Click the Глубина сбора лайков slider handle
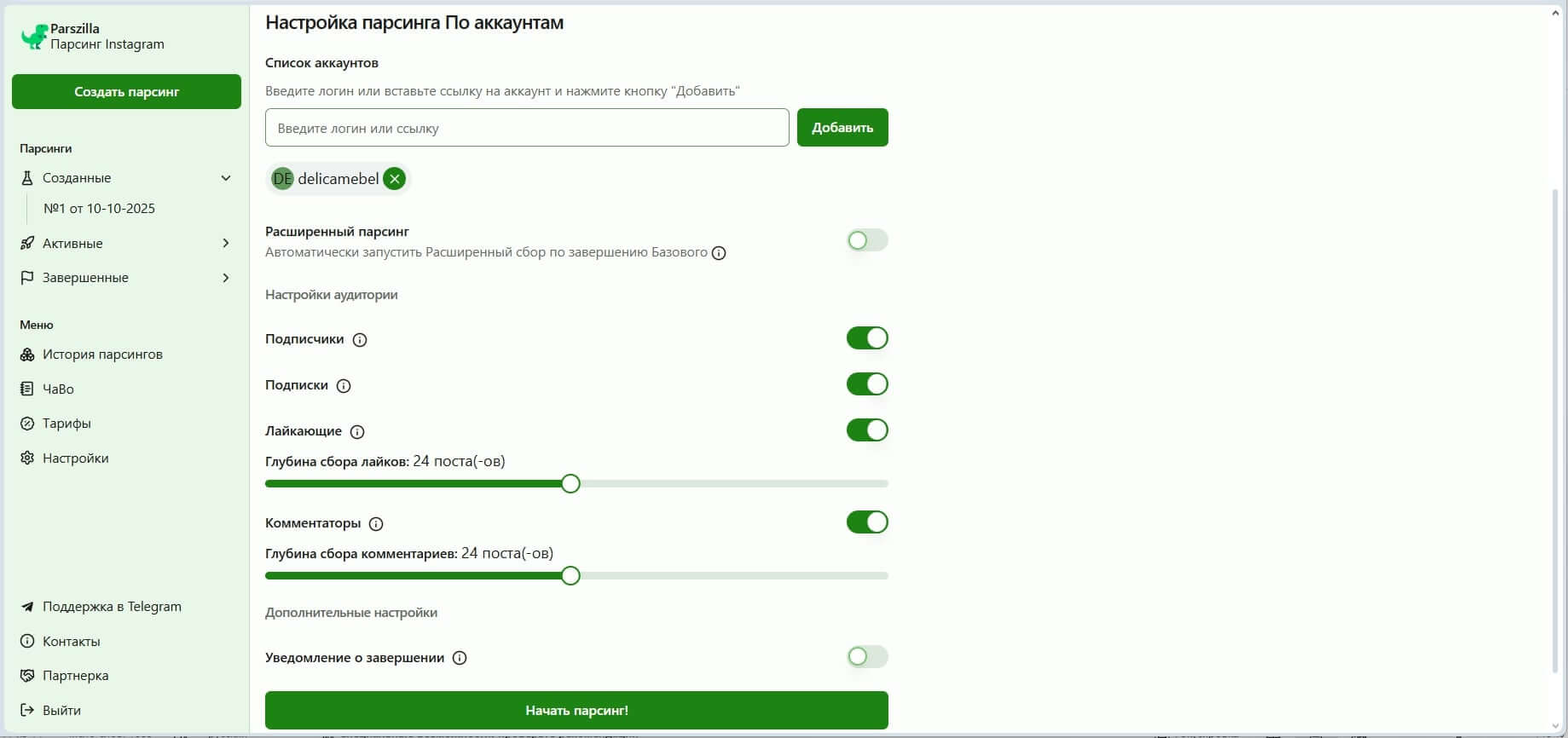The image size is (1568, 738). coord(570,484)
